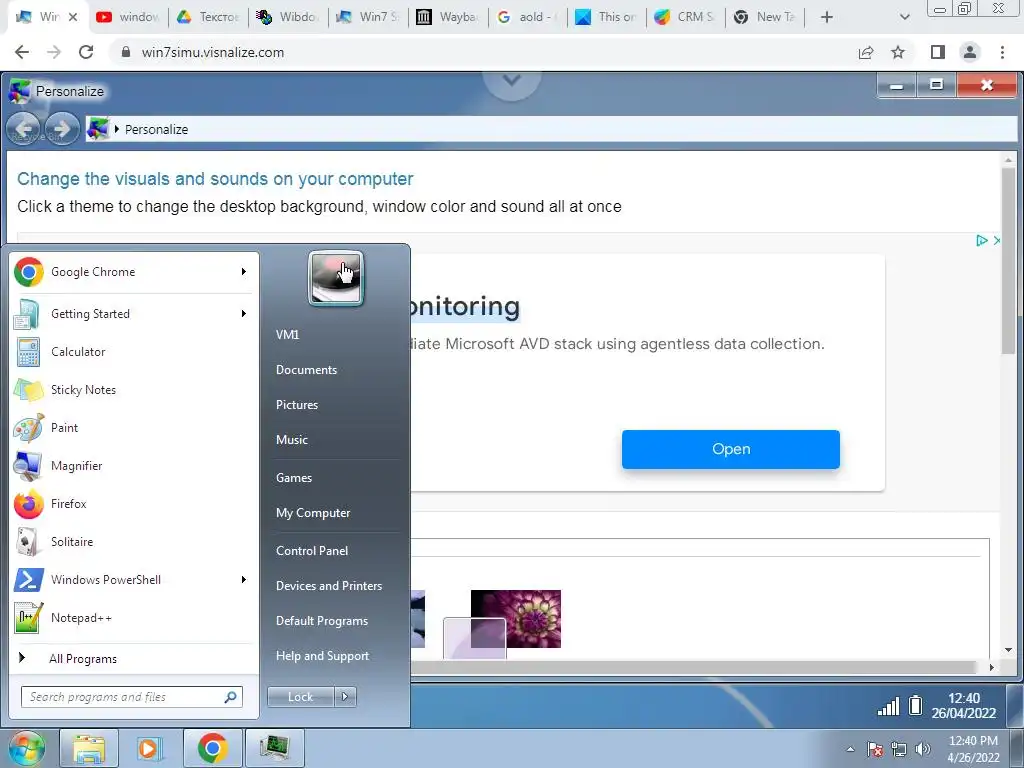Click the signal bars icon in upper taskbar

(888, 706)
